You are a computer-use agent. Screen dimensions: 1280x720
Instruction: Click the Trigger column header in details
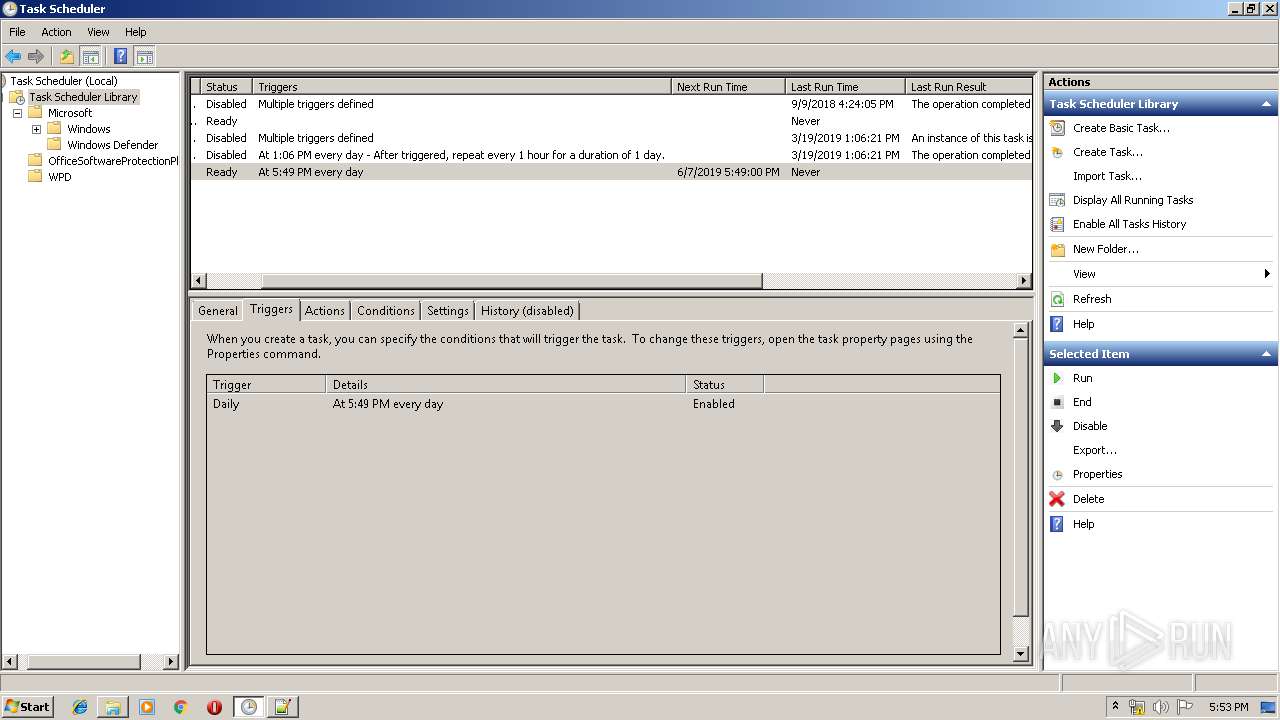[266, 384]
